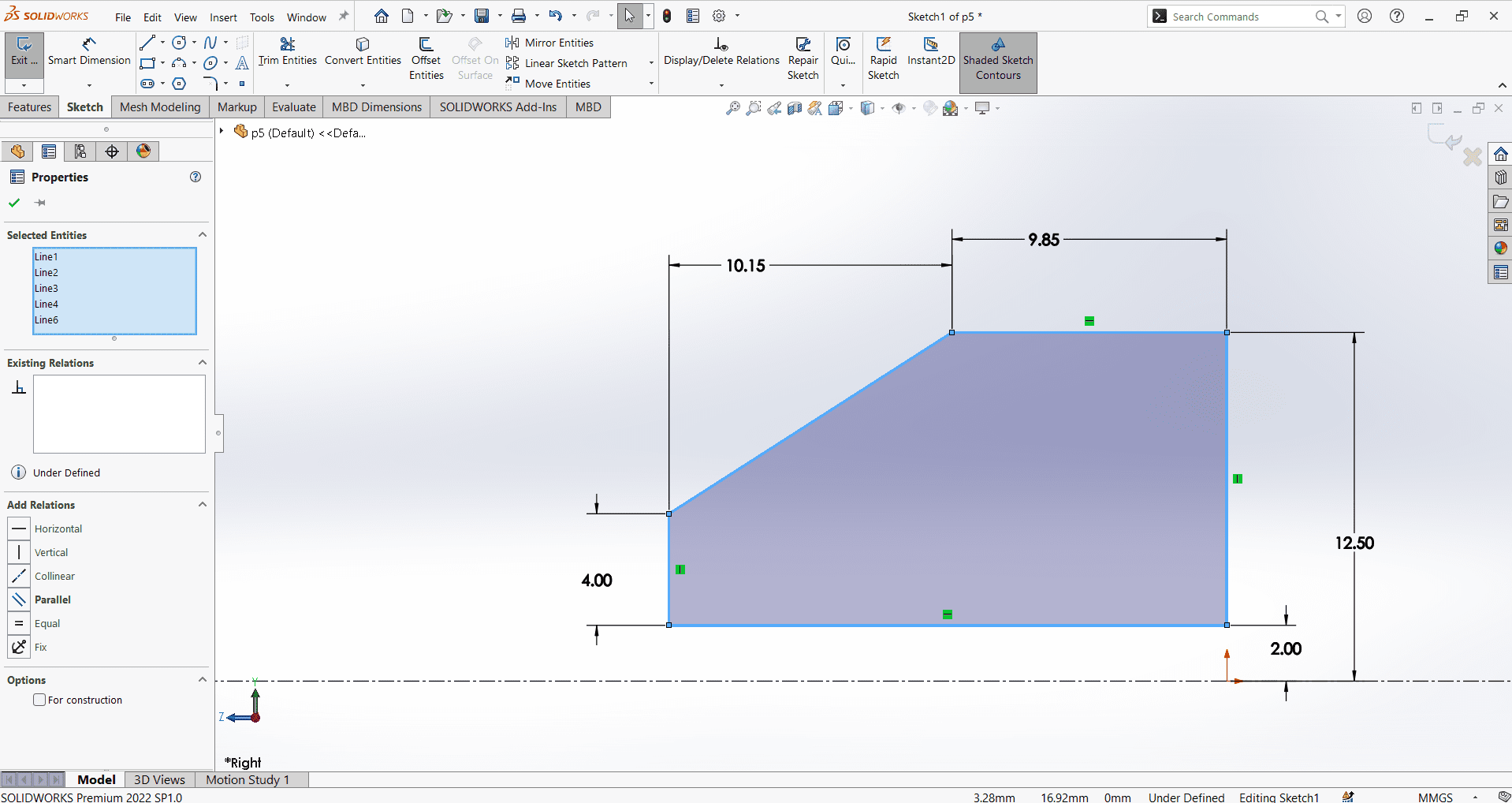Open the Motion Study 1 tab

click(x=248, y=779)
